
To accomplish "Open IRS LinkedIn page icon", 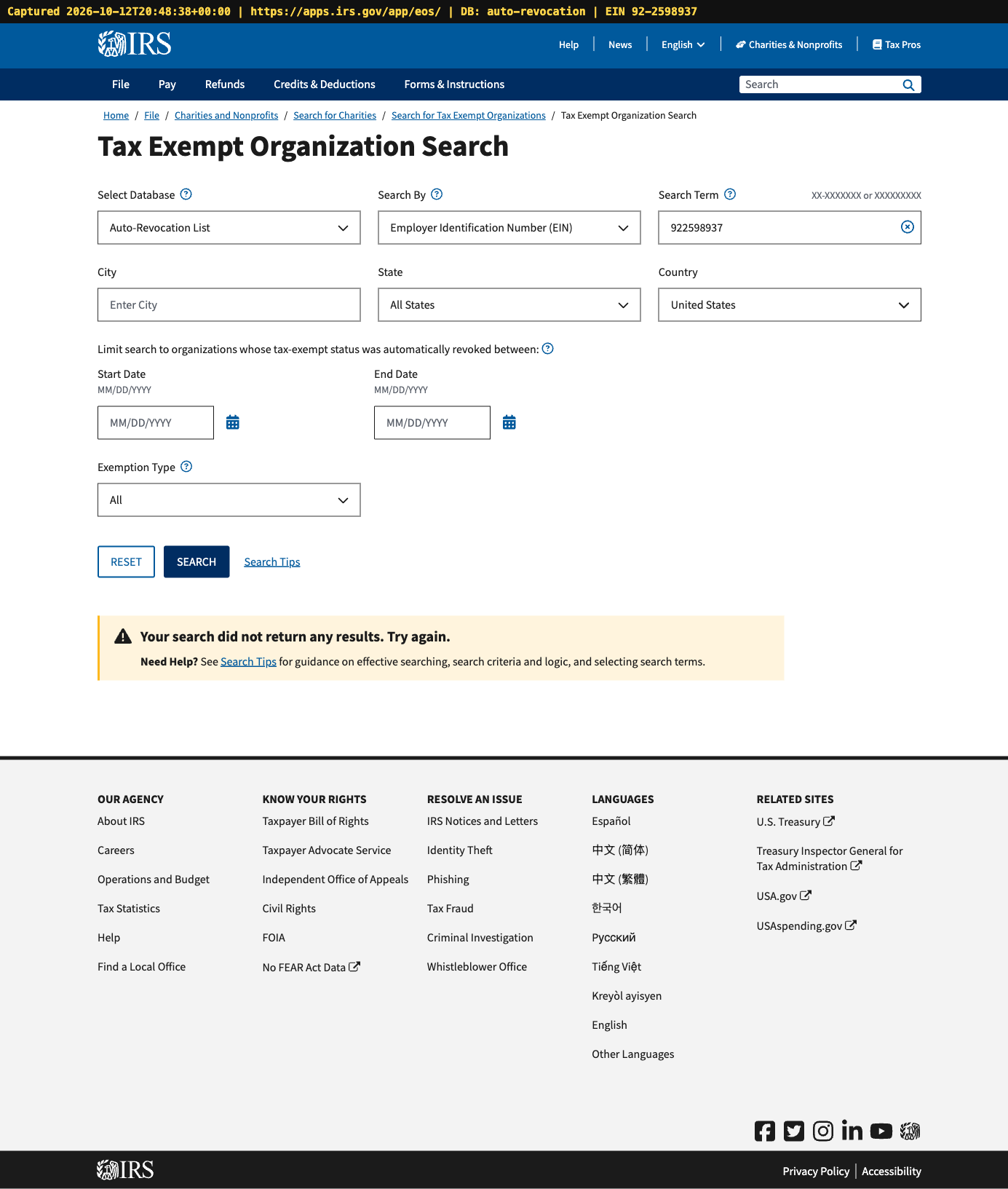I will coord(852,1130).
